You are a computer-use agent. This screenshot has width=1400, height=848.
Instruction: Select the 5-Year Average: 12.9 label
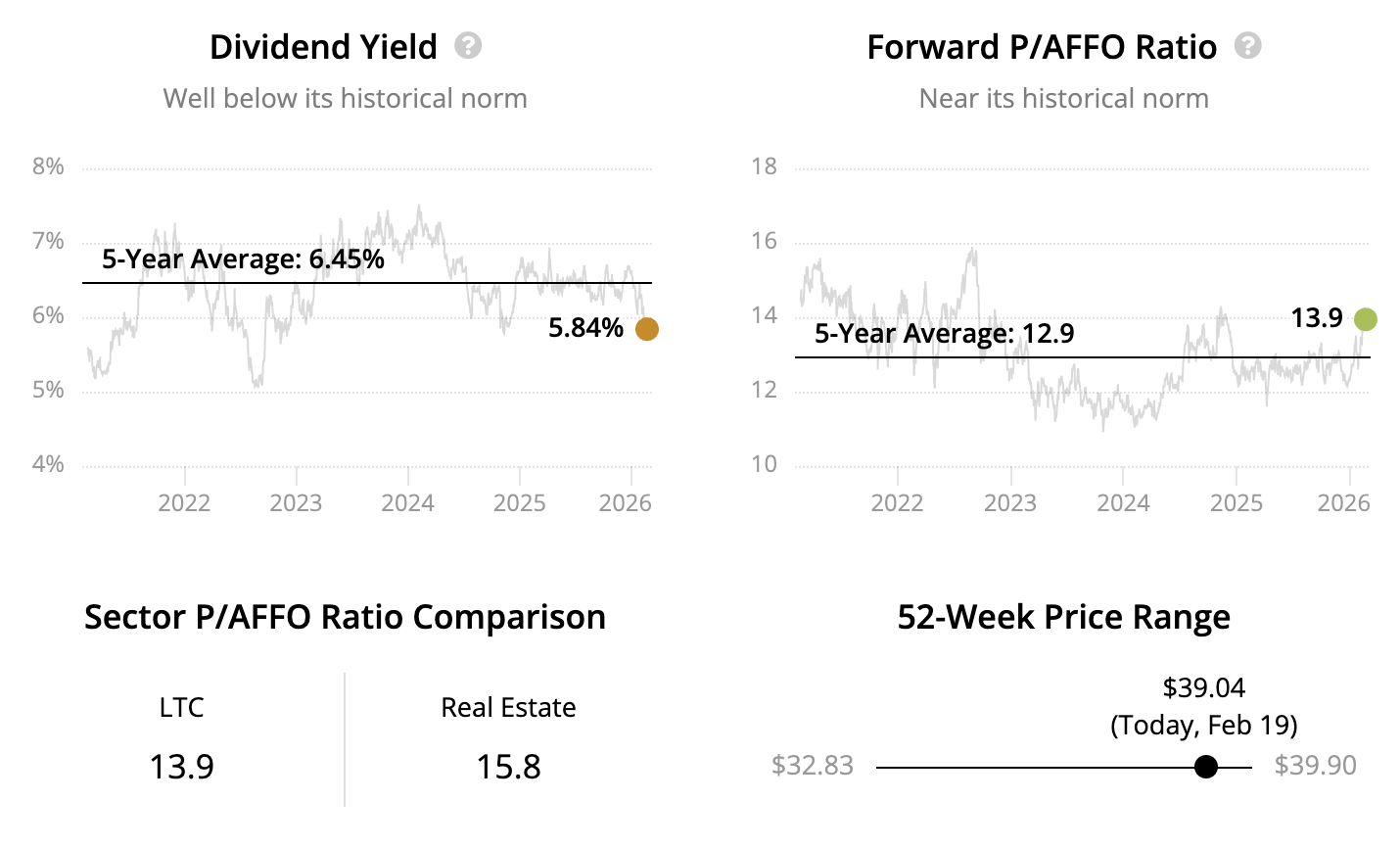[x=944, y=334]
